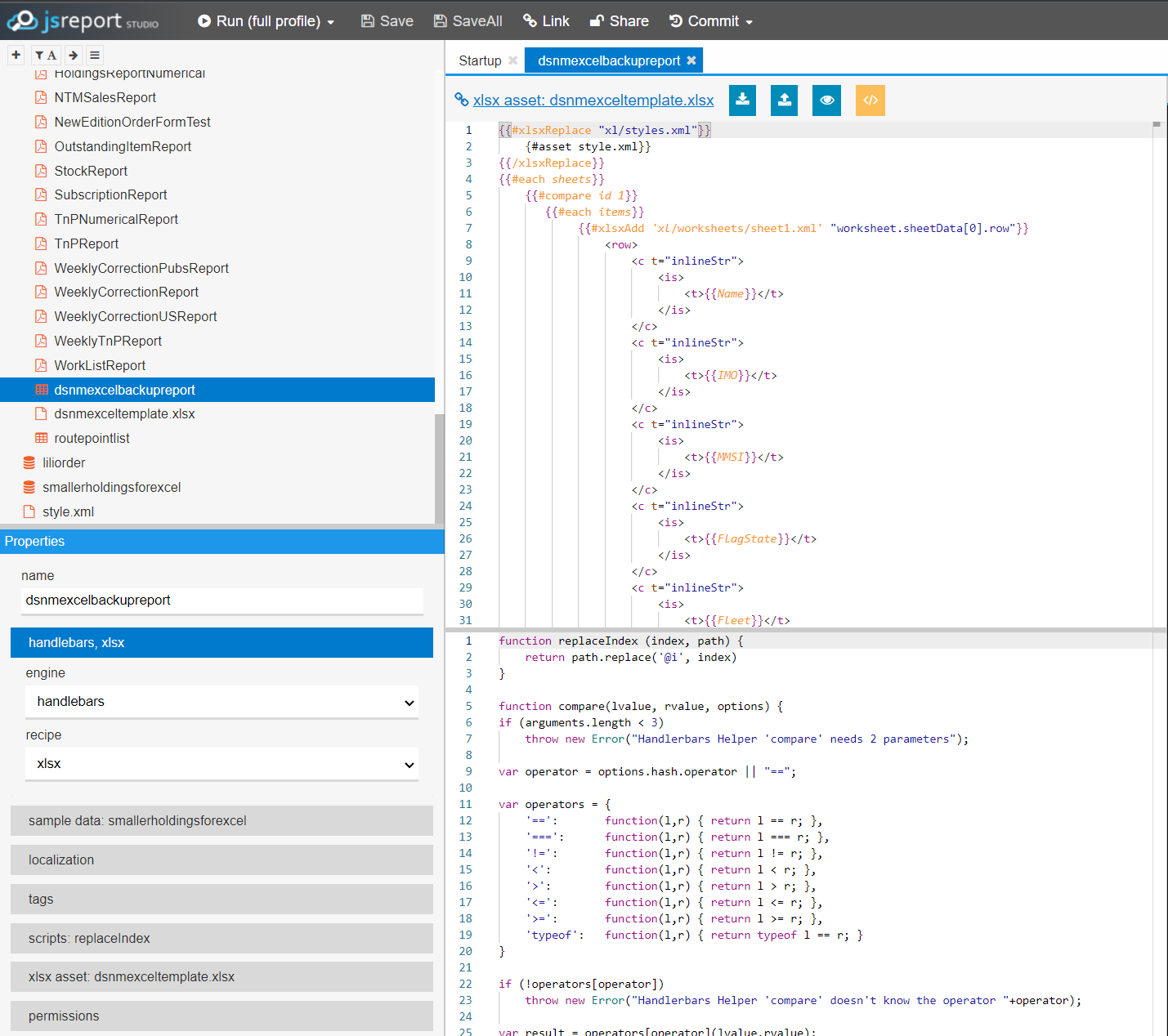Open the recipe dropdown showing xlsx

pyautogui.click(x=221, y=763)
